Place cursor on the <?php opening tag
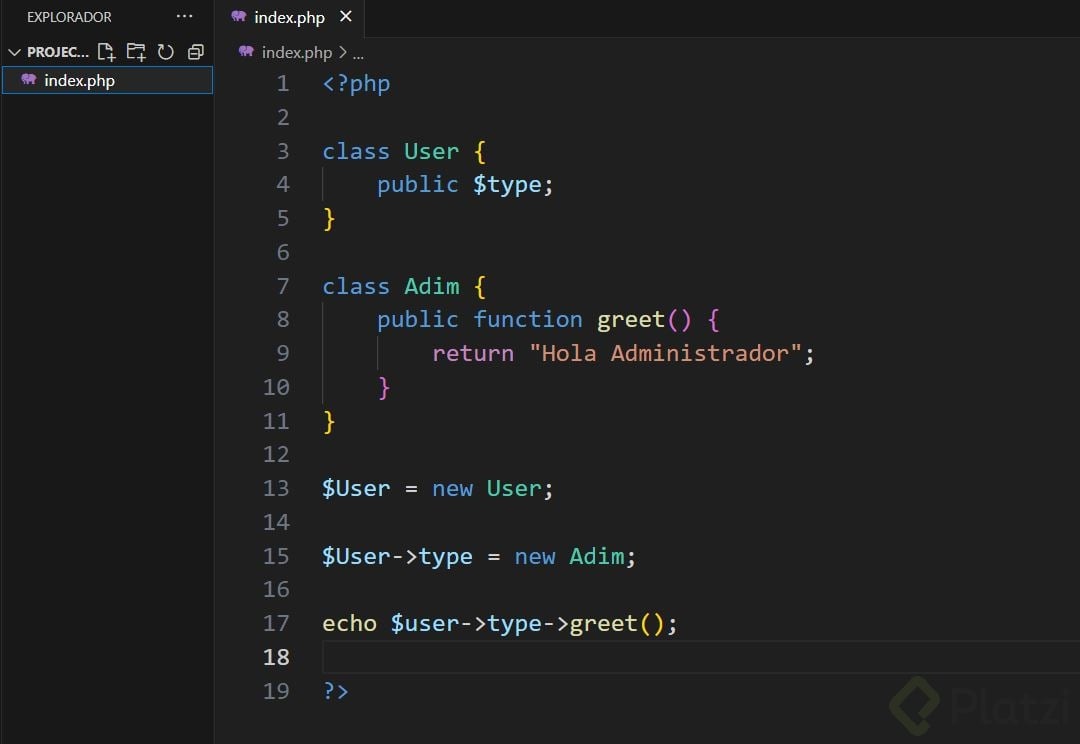This screenshot has width=1080, height=744. coord(356,84)
